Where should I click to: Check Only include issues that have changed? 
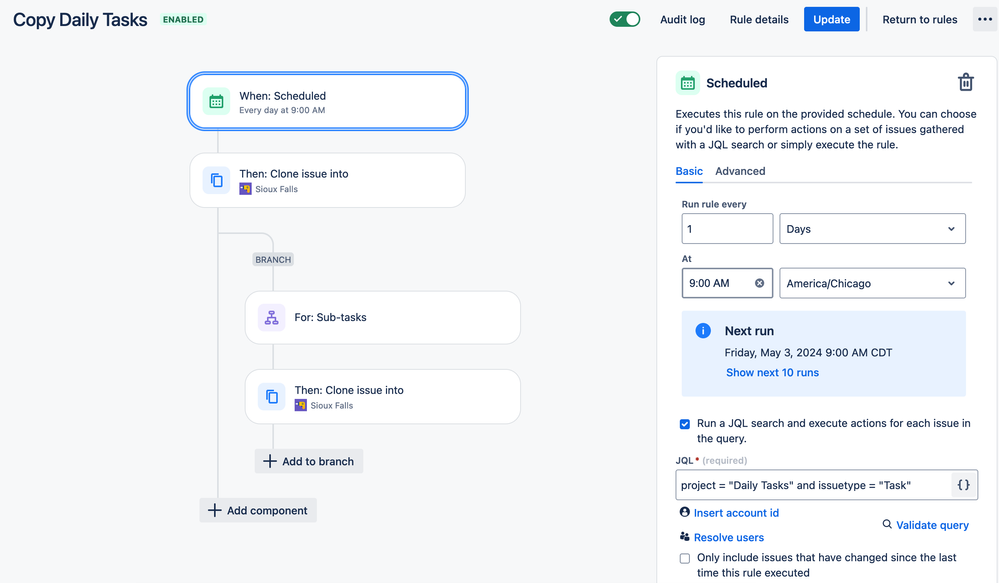tap(685, 558)
